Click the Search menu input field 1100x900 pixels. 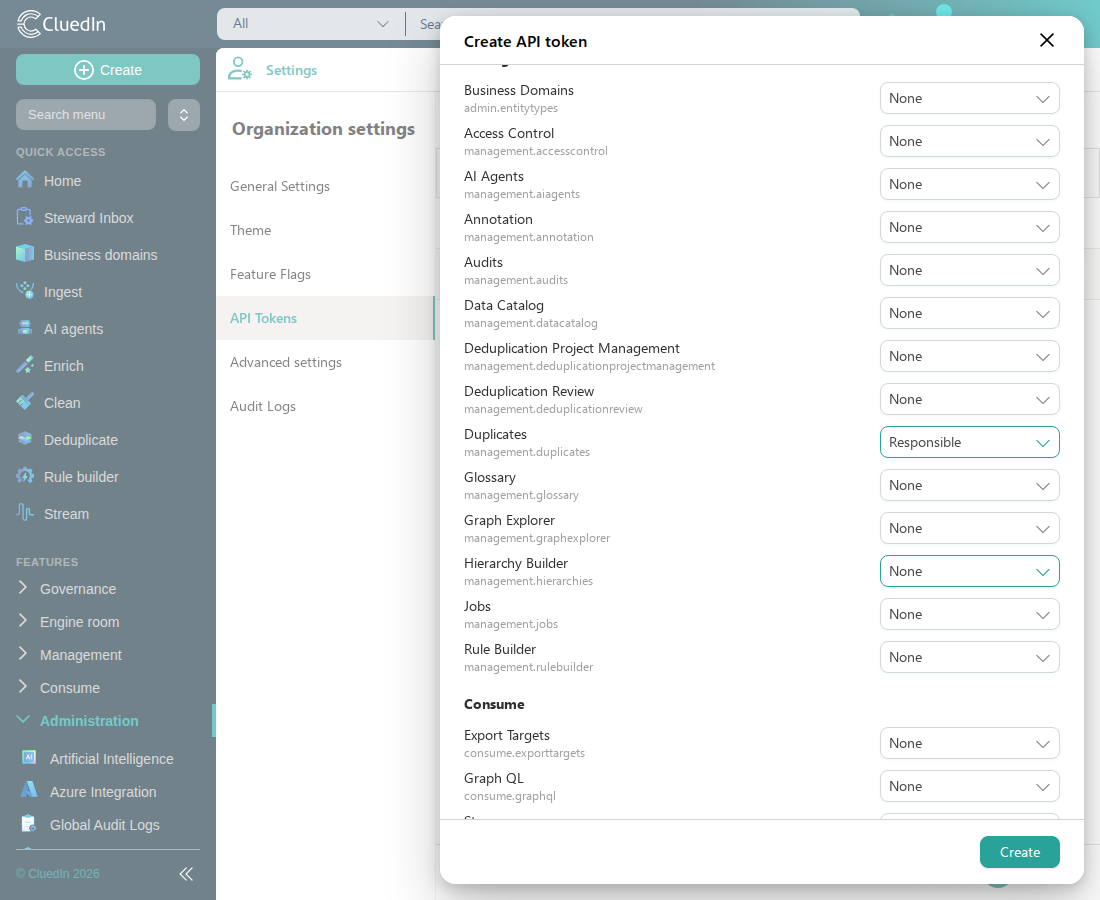(x=86, y=114)
